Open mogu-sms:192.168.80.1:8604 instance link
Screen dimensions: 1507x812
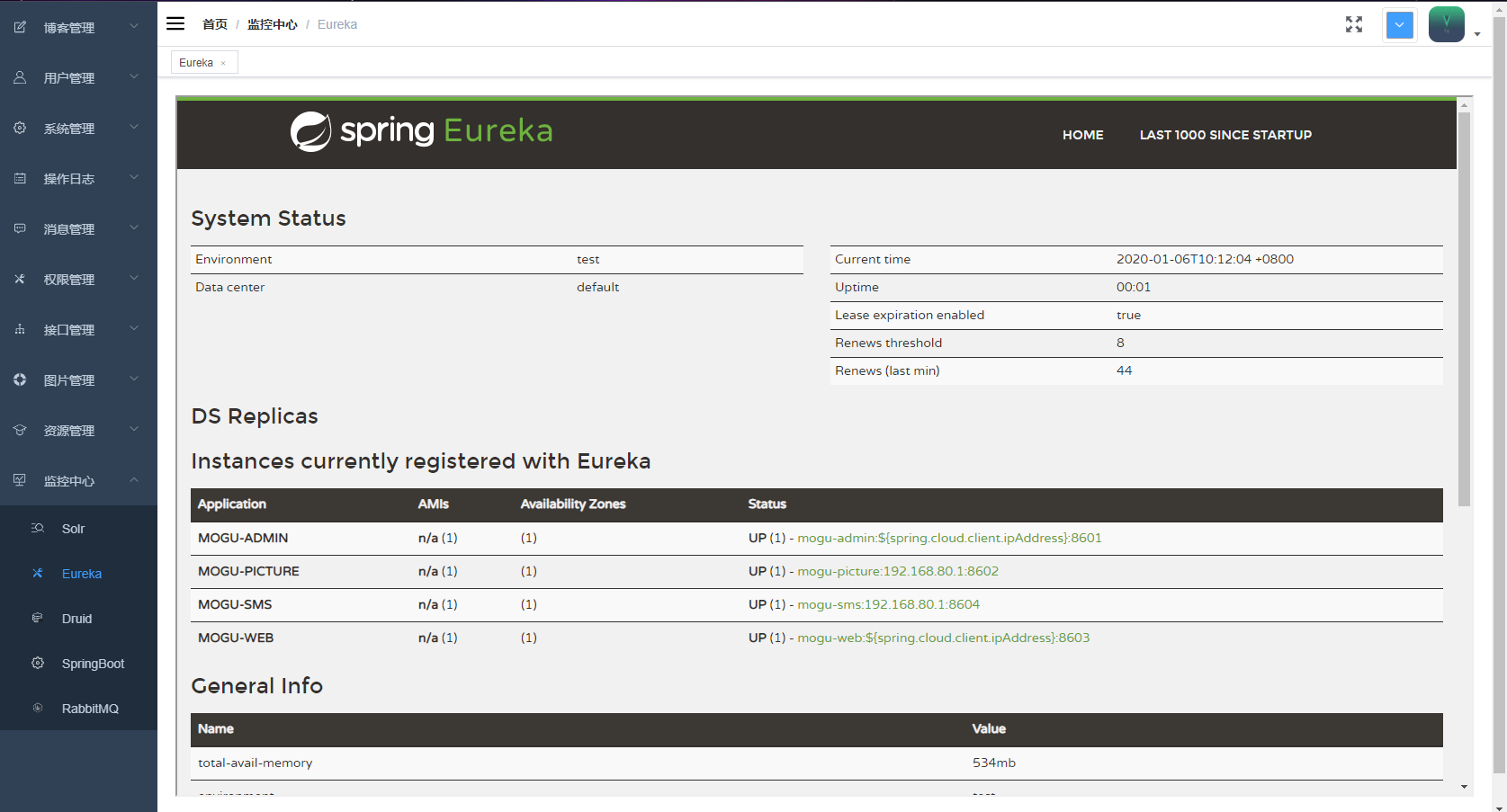tap(889, 604)
